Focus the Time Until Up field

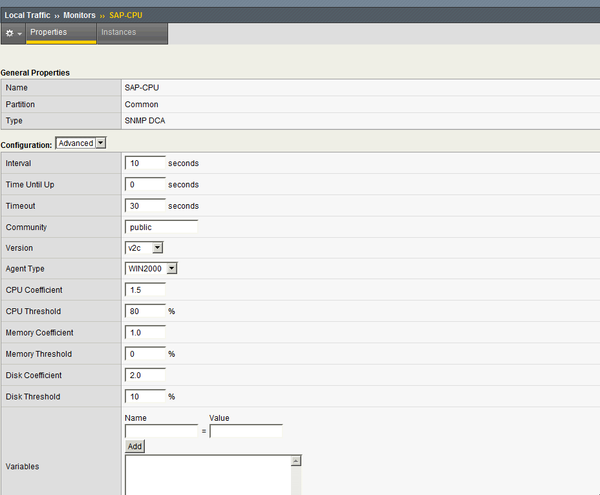pyautogui.click(x=145, y=185)
